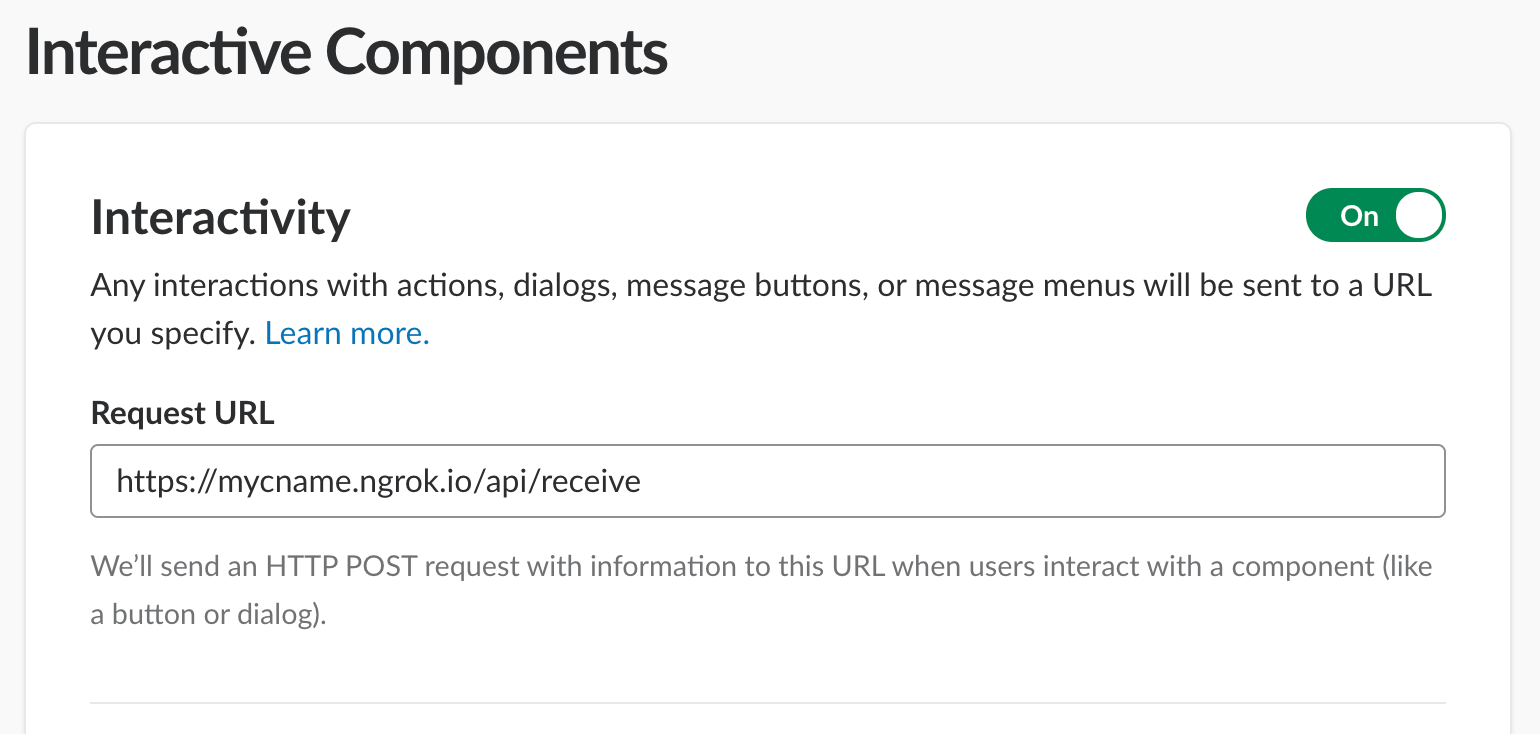Click the "a button or dialog)." helper line
The image size is (1540, 734).
pos(208,614)
